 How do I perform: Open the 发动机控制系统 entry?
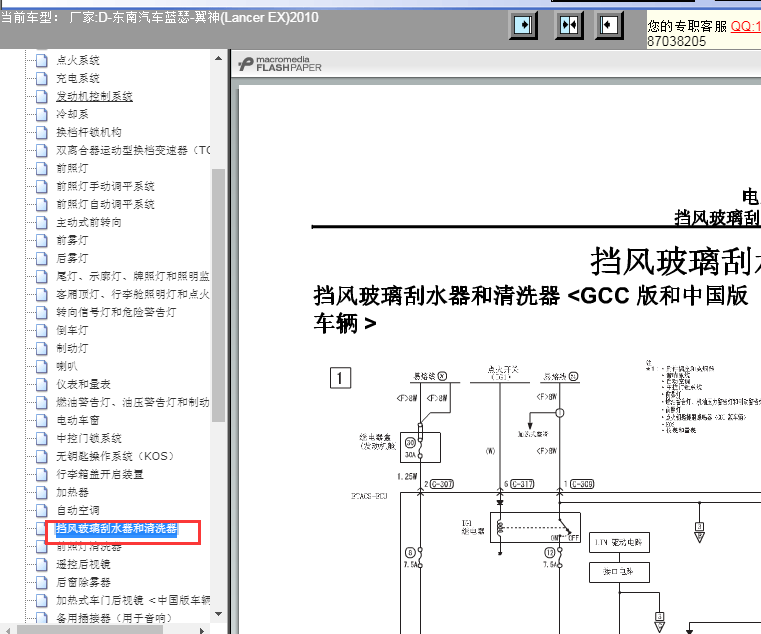click(94, 97)
